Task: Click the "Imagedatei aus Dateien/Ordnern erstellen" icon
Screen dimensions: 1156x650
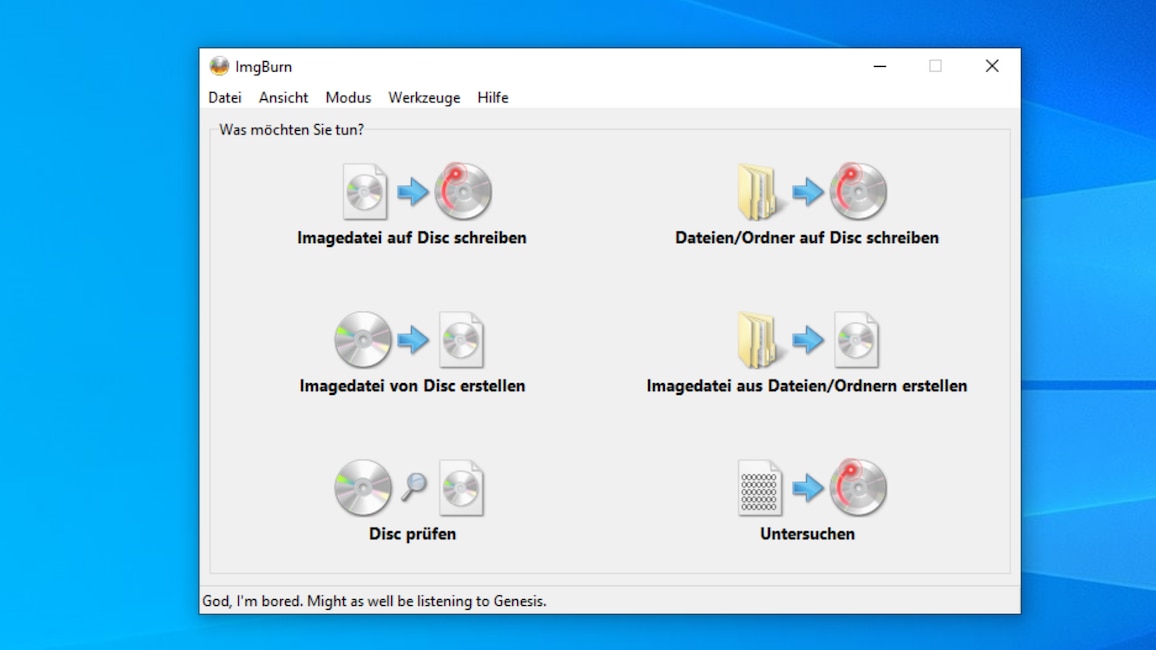Action: [810, 340]
